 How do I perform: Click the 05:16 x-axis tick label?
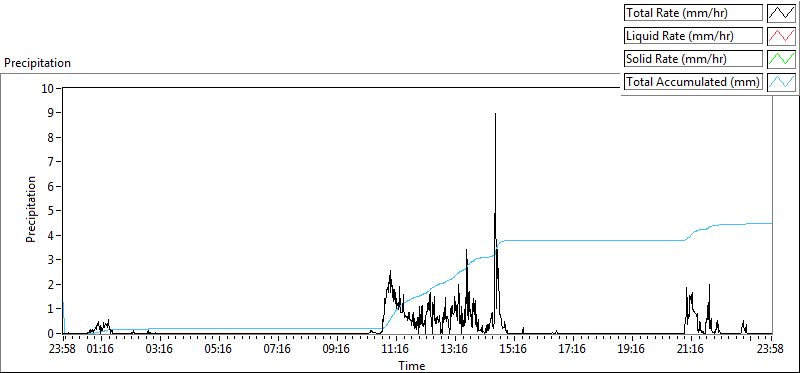click(219, 349)
